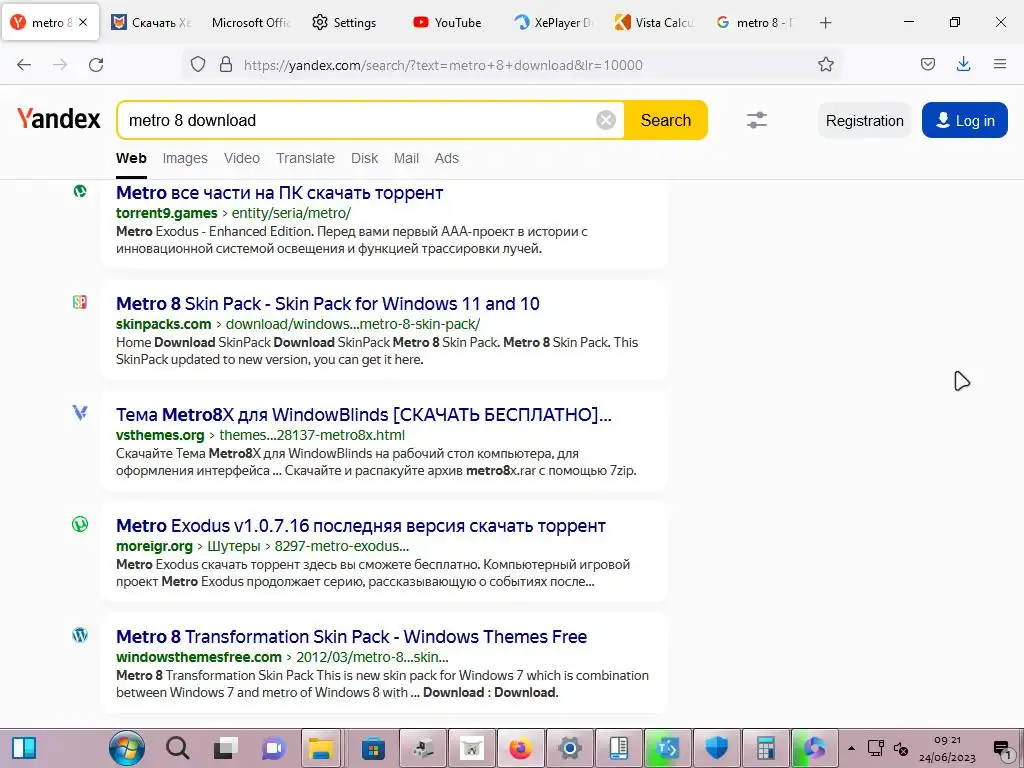Click the Registration button
The height and width of the screenshot is (768, 1024).
coord(865,121)
